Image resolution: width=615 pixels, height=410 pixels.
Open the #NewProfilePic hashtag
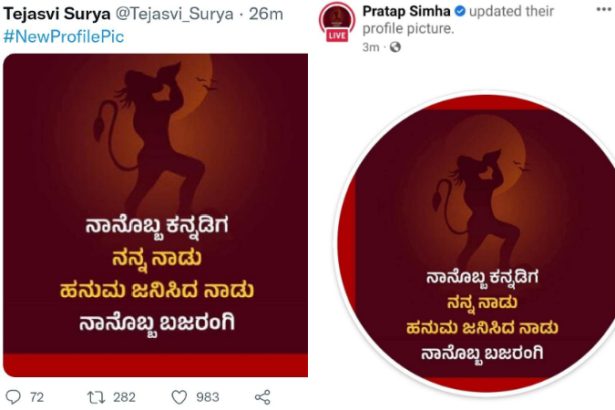point(64,36)
